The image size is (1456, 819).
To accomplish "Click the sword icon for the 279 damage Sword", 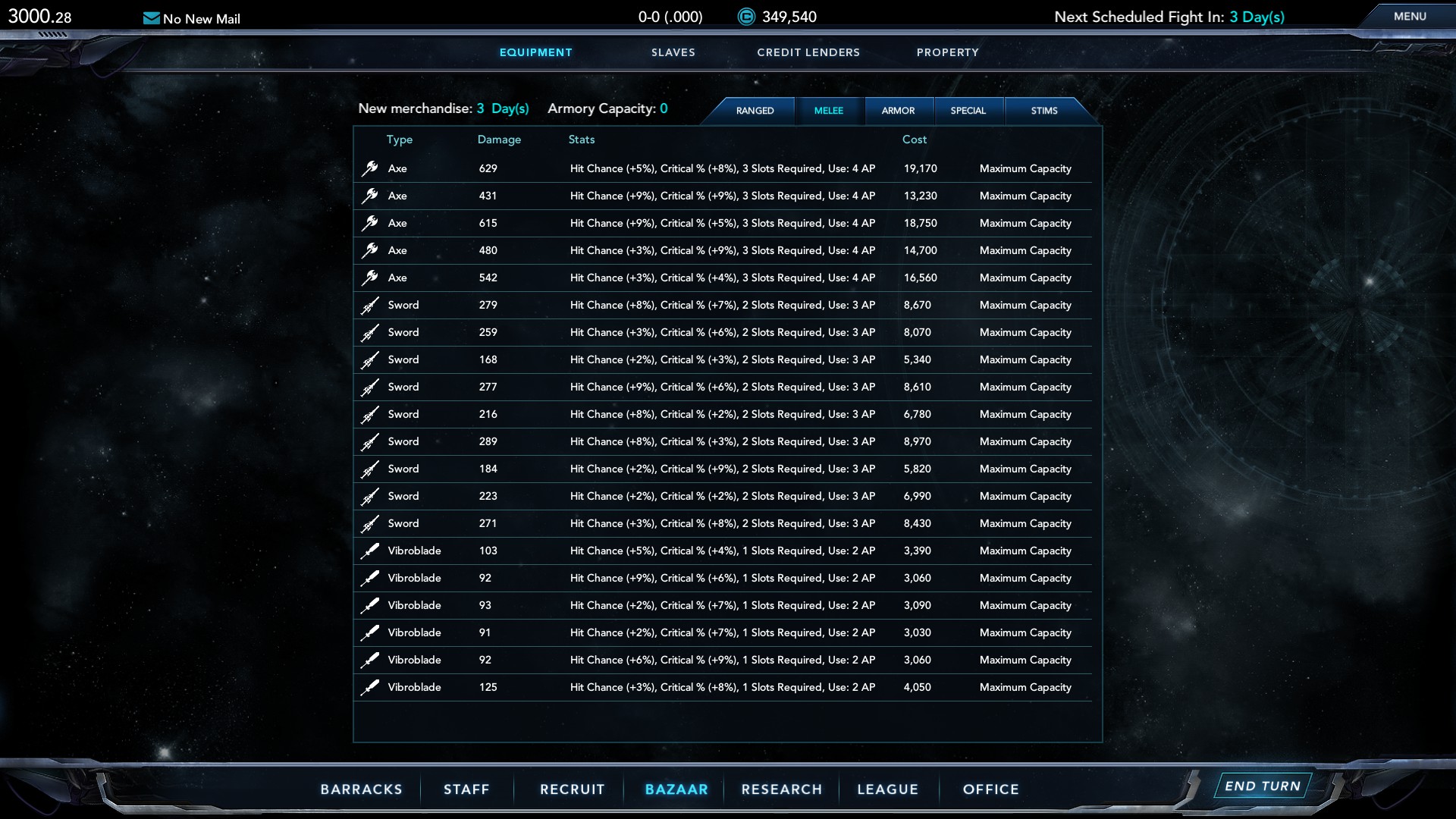I will coord(369,305).
